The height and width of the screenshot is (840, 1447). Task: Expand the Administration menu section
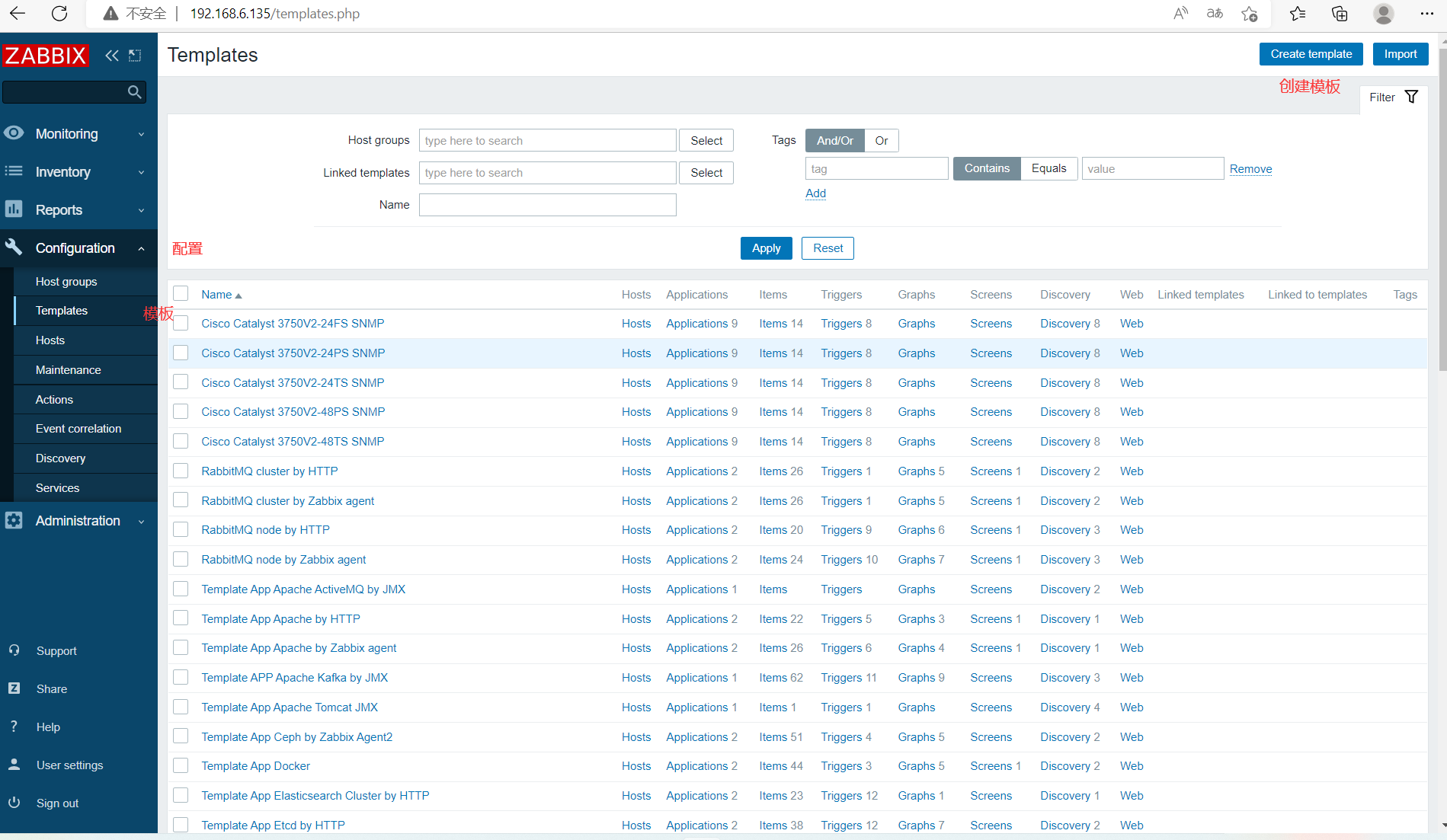(x=78, y=520)
